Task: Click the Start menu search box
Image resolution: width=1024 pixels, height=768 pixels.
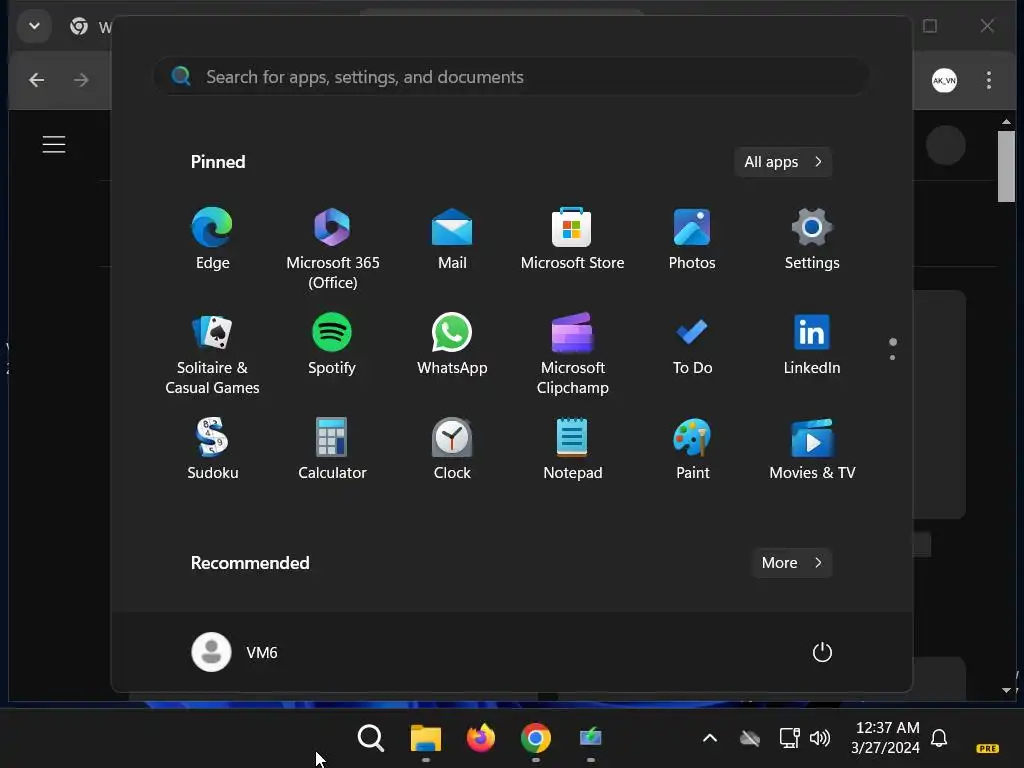Action: click(x=511, y=77)
